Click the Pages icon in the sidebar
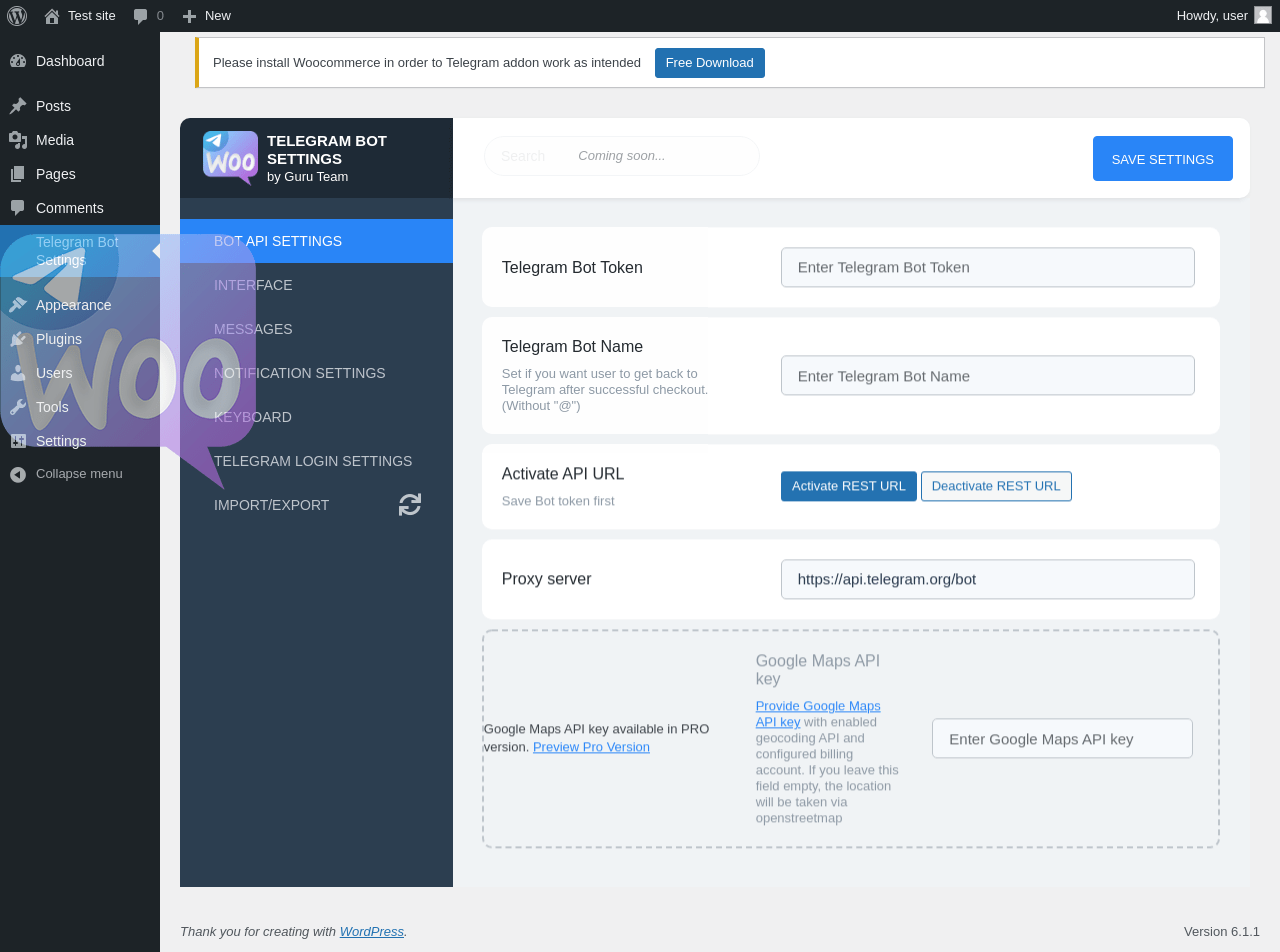Viewport: 1280px width, 952px height. [x=18, y=174]
